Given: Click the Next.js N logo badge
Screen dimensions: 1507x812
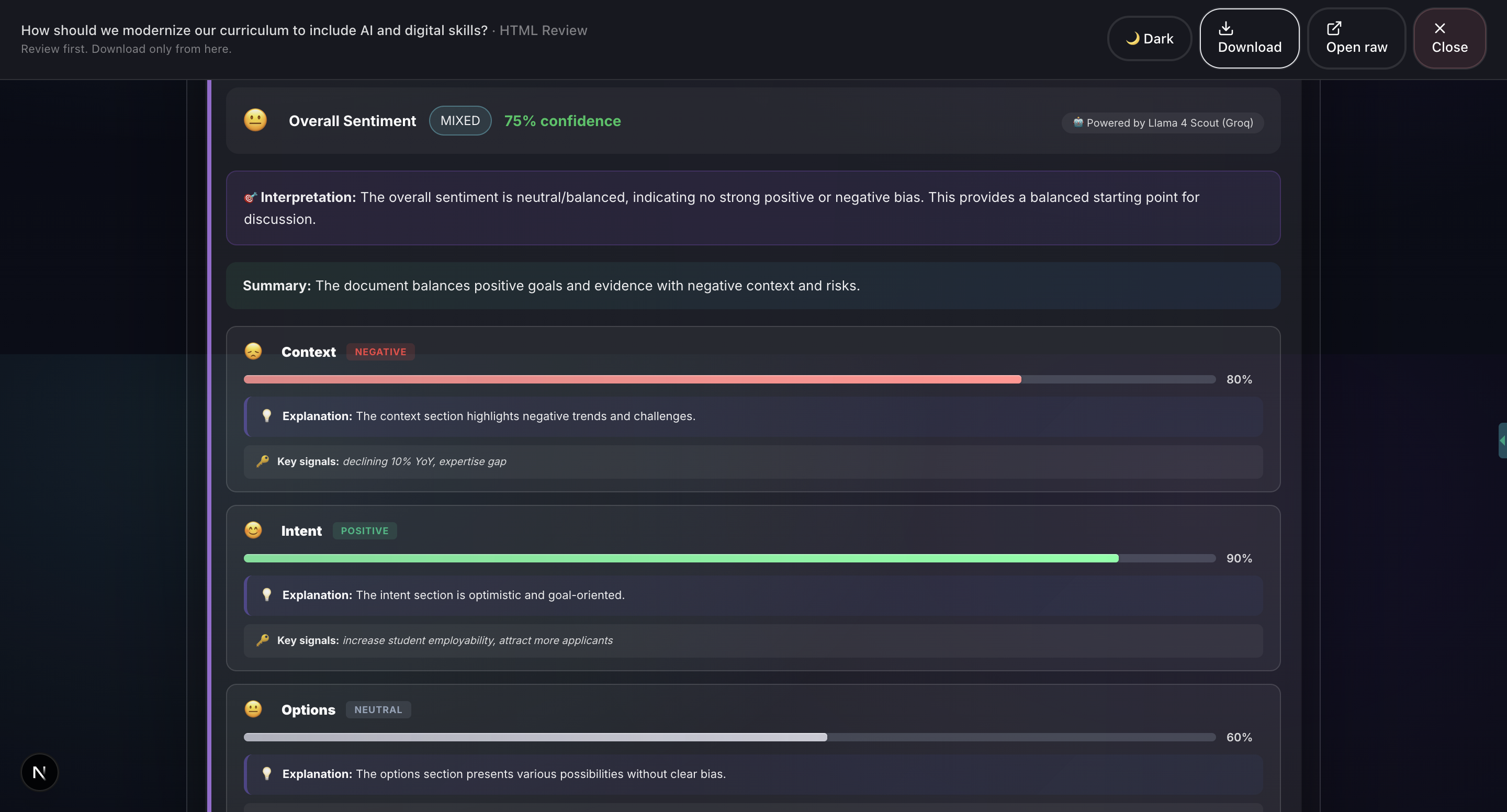Looking at the screenshot, I should 39,772.
